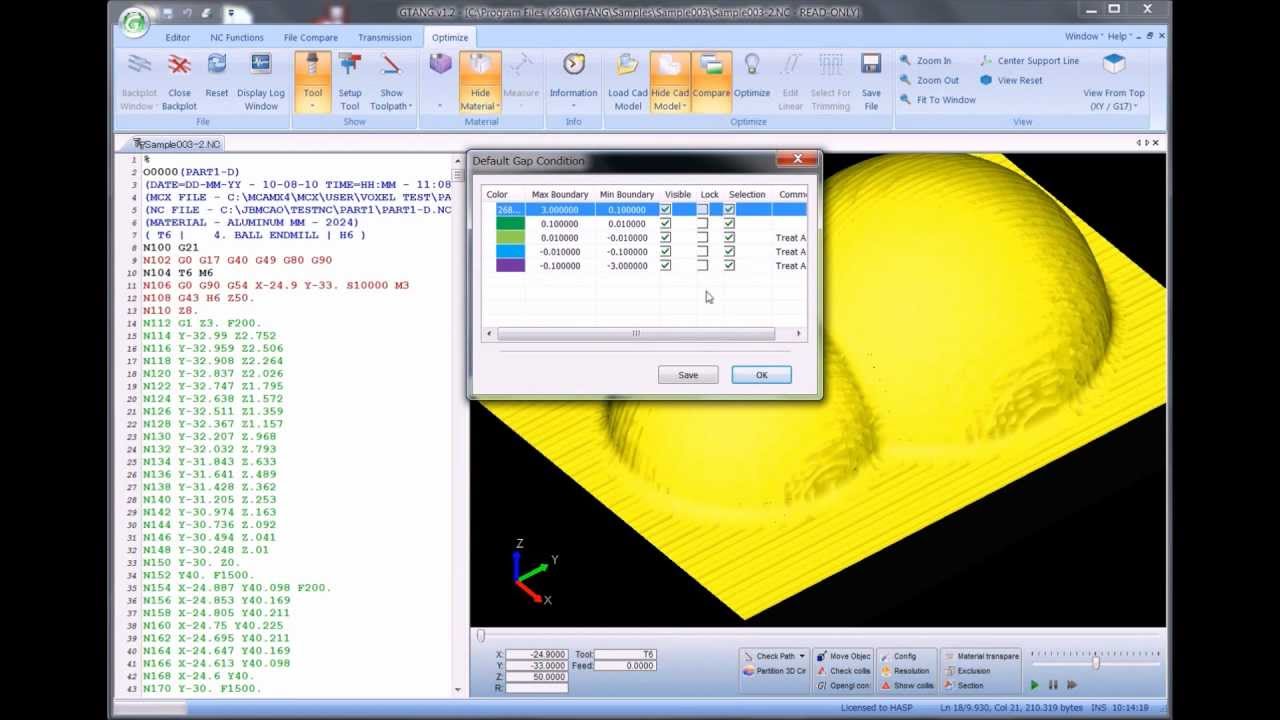Click the Close Backplot icon
The height and width of the screenshot is (720, 1280).
(x=179, y=66)
